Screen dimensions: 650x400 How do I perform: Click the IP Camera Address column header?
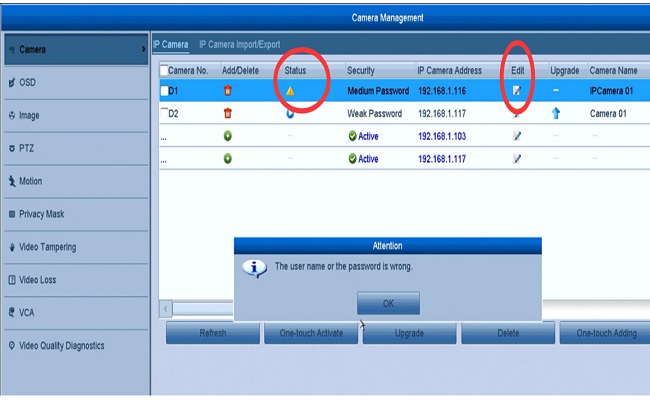[449, 70]
